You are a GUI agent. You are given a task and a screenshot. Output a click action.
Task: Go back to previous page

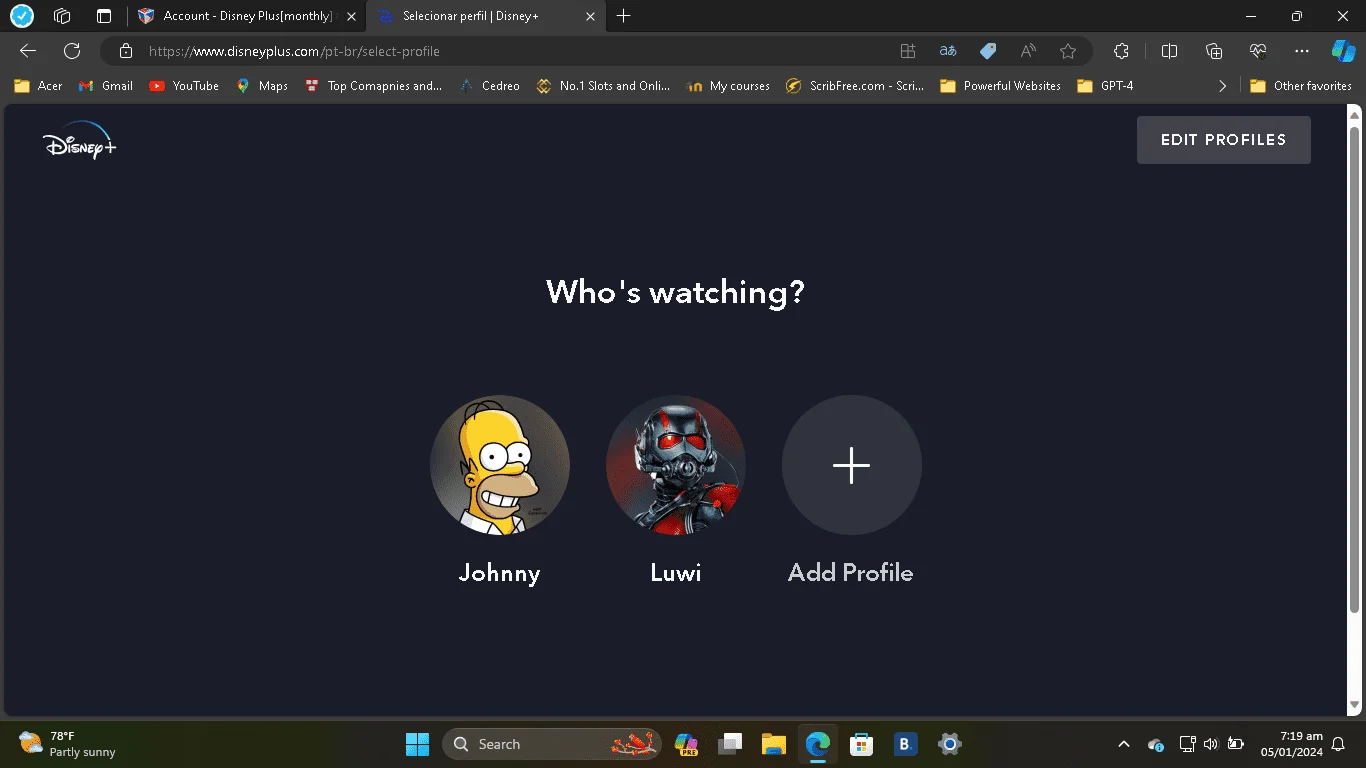click(28, 51)
